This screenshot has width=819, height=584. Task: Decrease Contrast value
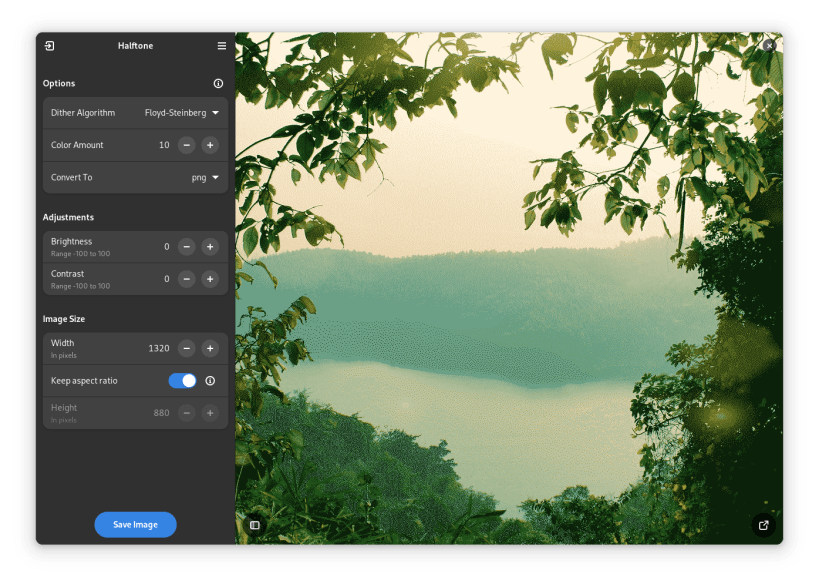[186, 279]
